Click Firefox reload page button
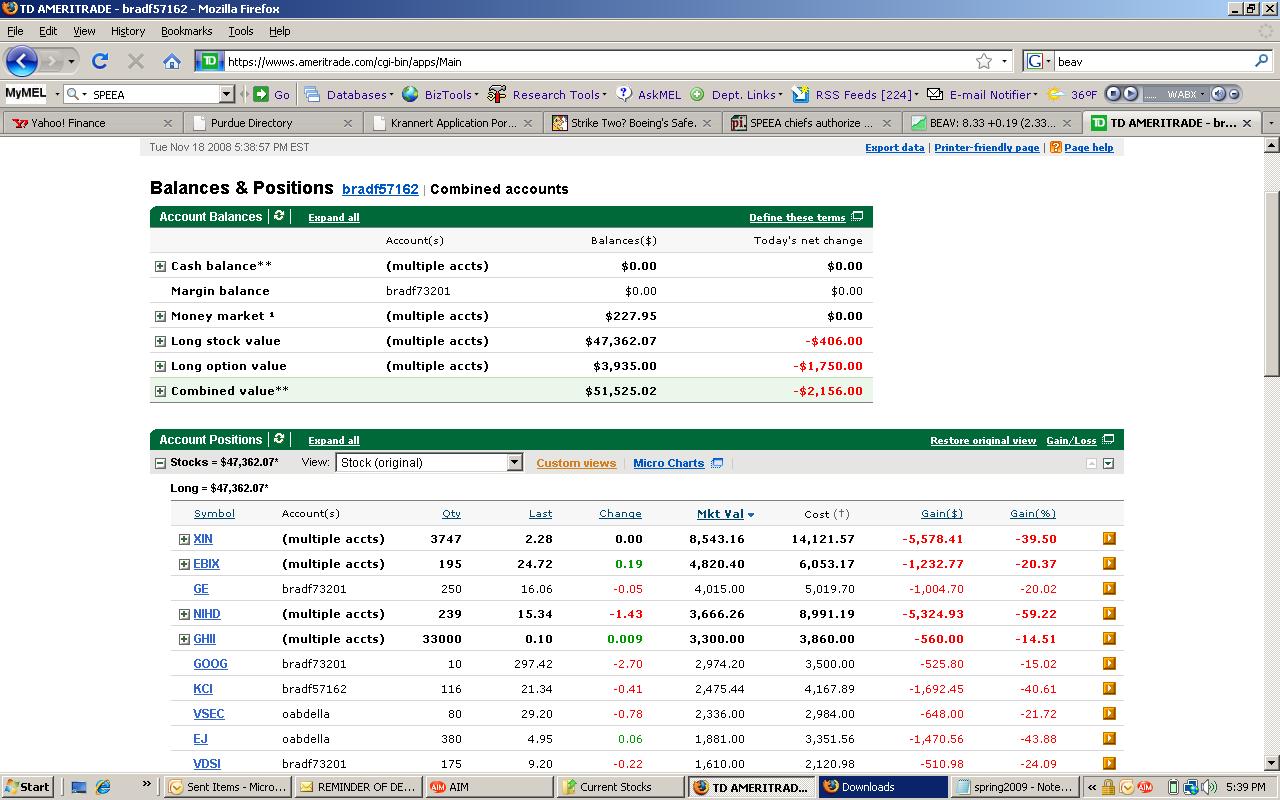1280x800 pixels. [x=100, y=61]
